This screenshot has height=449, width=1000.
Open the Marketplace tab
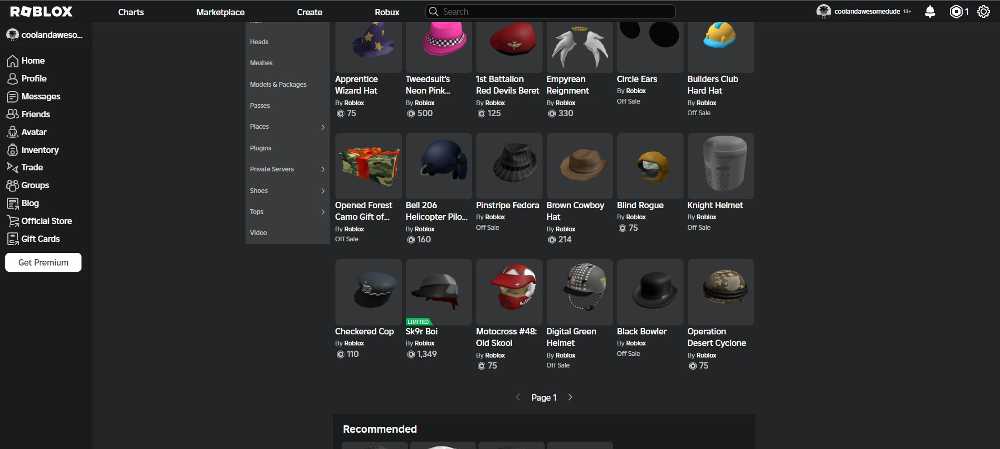coord(220,12)
